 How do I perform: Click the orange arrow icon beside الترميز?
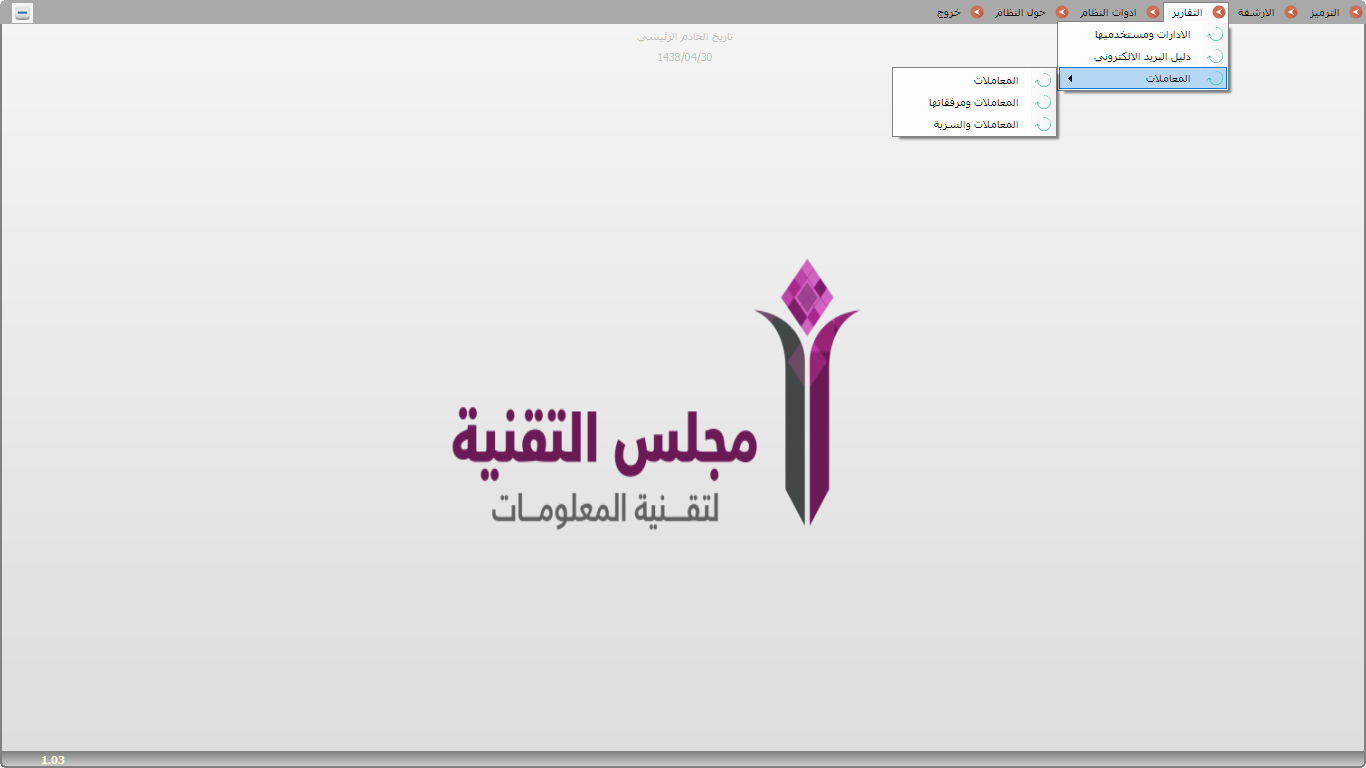click(1355, 12)
